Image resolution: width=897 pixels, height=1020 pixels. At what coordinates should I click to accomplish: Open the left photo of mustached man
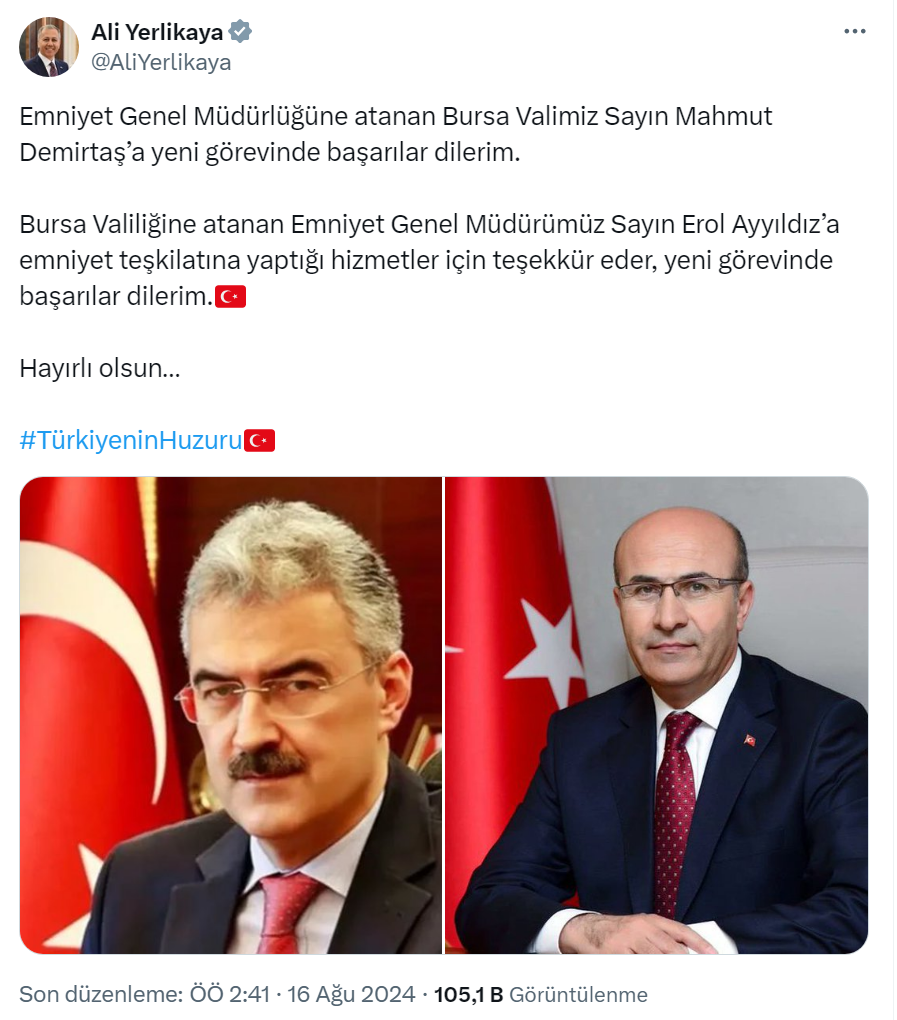pyautogui.click(x=231, y=716)
